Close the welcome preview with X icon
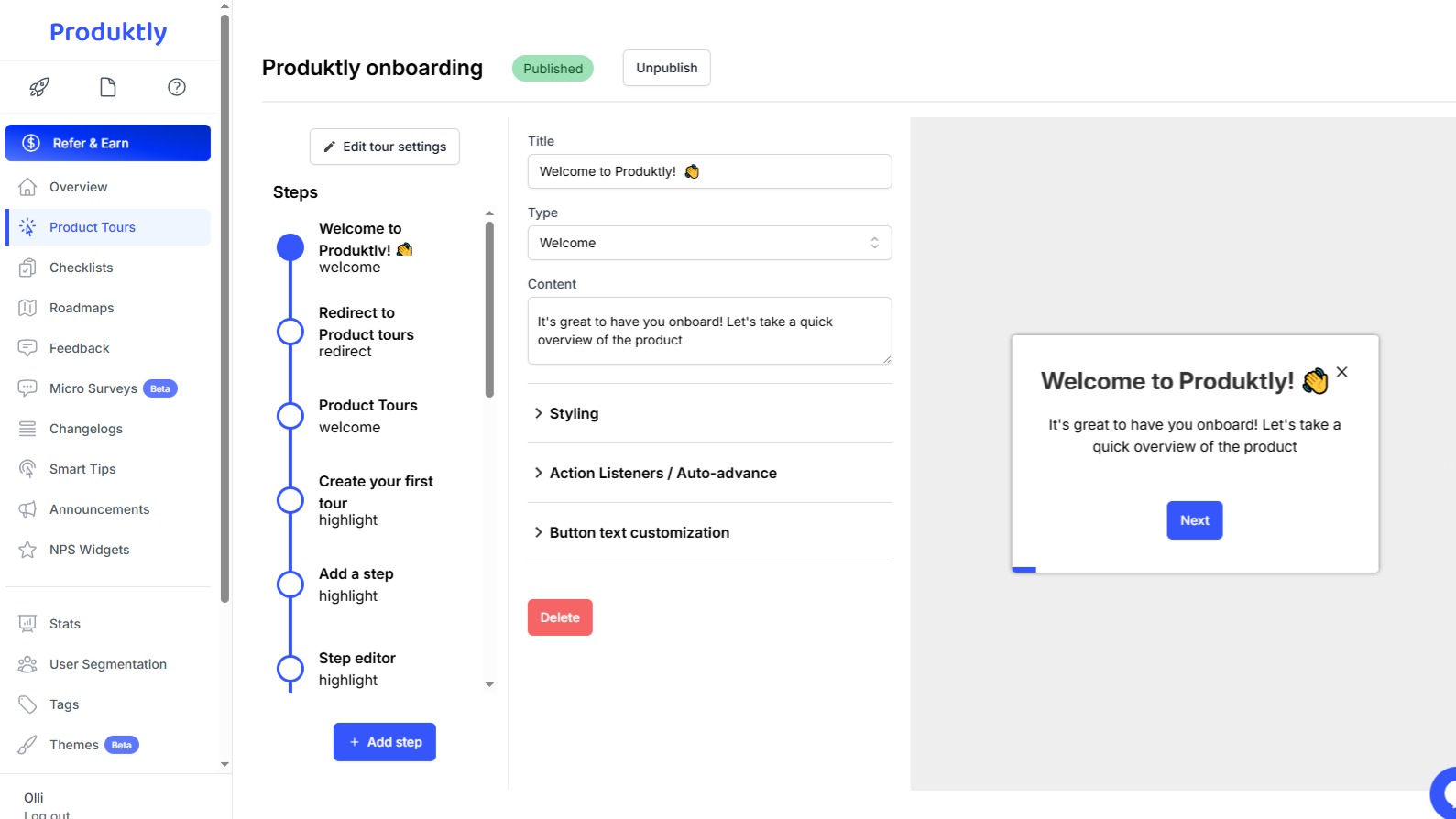Image resolution: width=1456 pixels, height=819 pixels. (x=1341, y=372)
